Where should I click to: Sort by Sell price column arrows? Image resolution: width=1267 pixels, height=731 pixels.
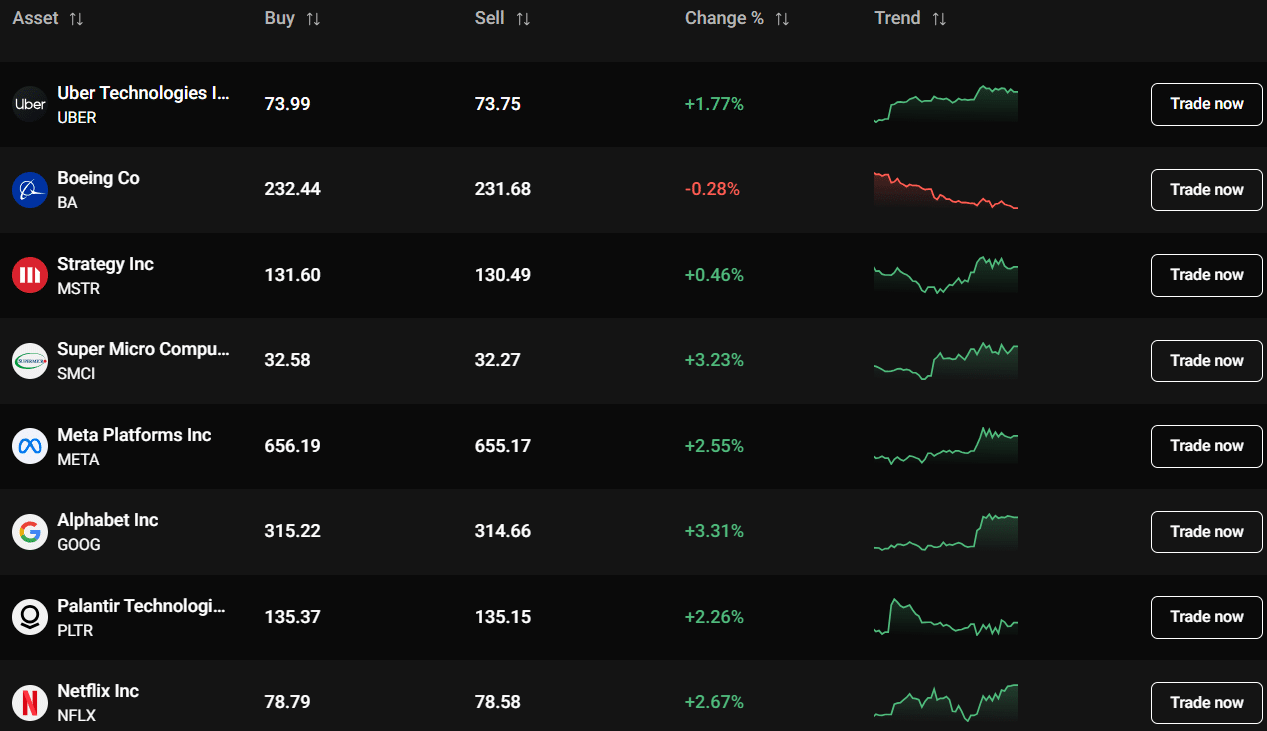523,19
